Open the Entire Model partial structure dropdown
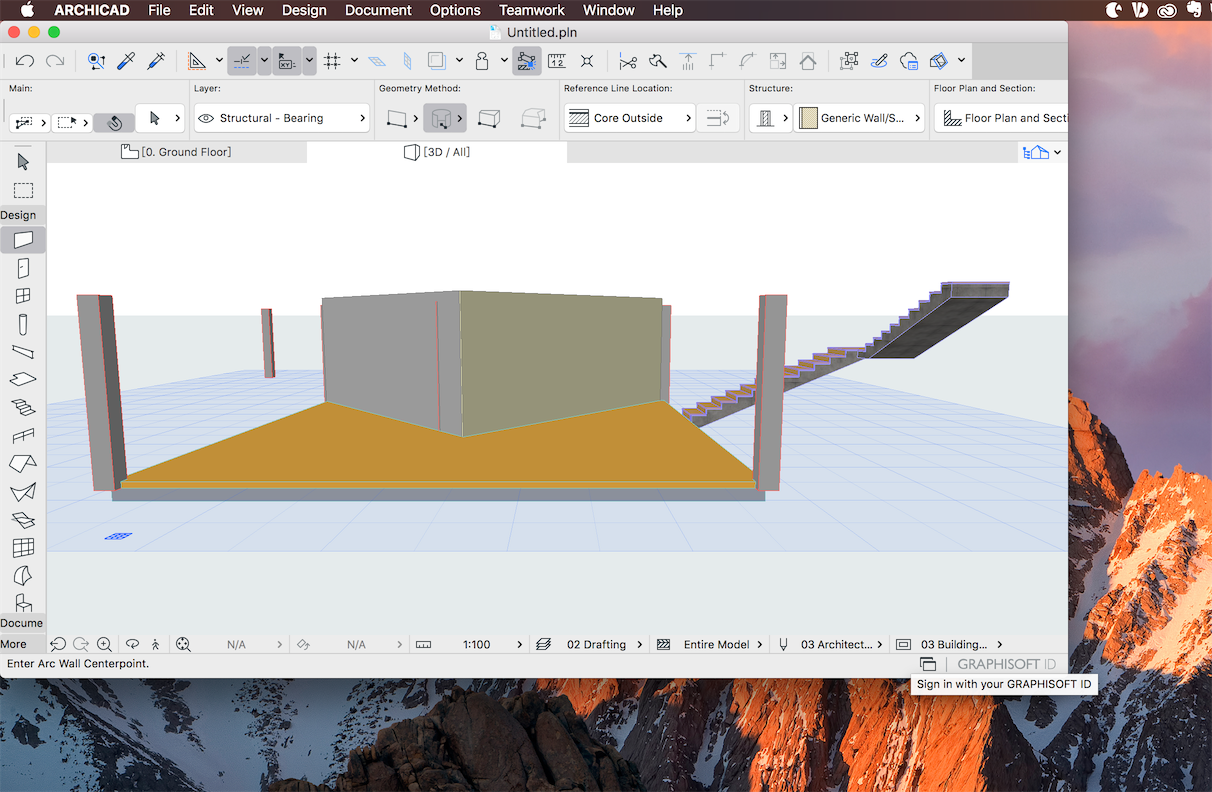Image resolution: width=1212 pixels, height=792 pixels. pos(710,645)
